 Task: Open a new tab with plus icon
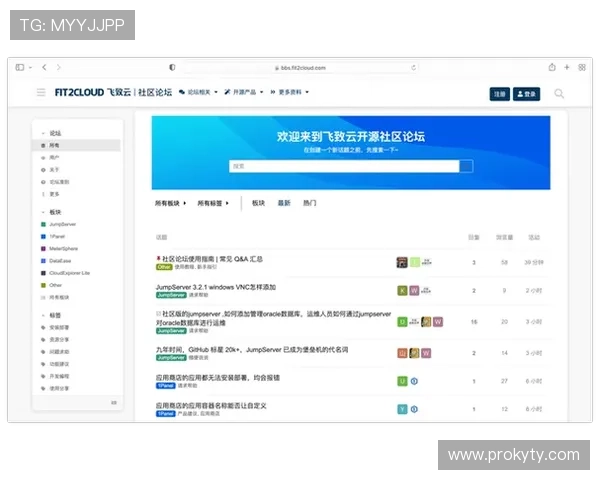(x=567, y=67)
